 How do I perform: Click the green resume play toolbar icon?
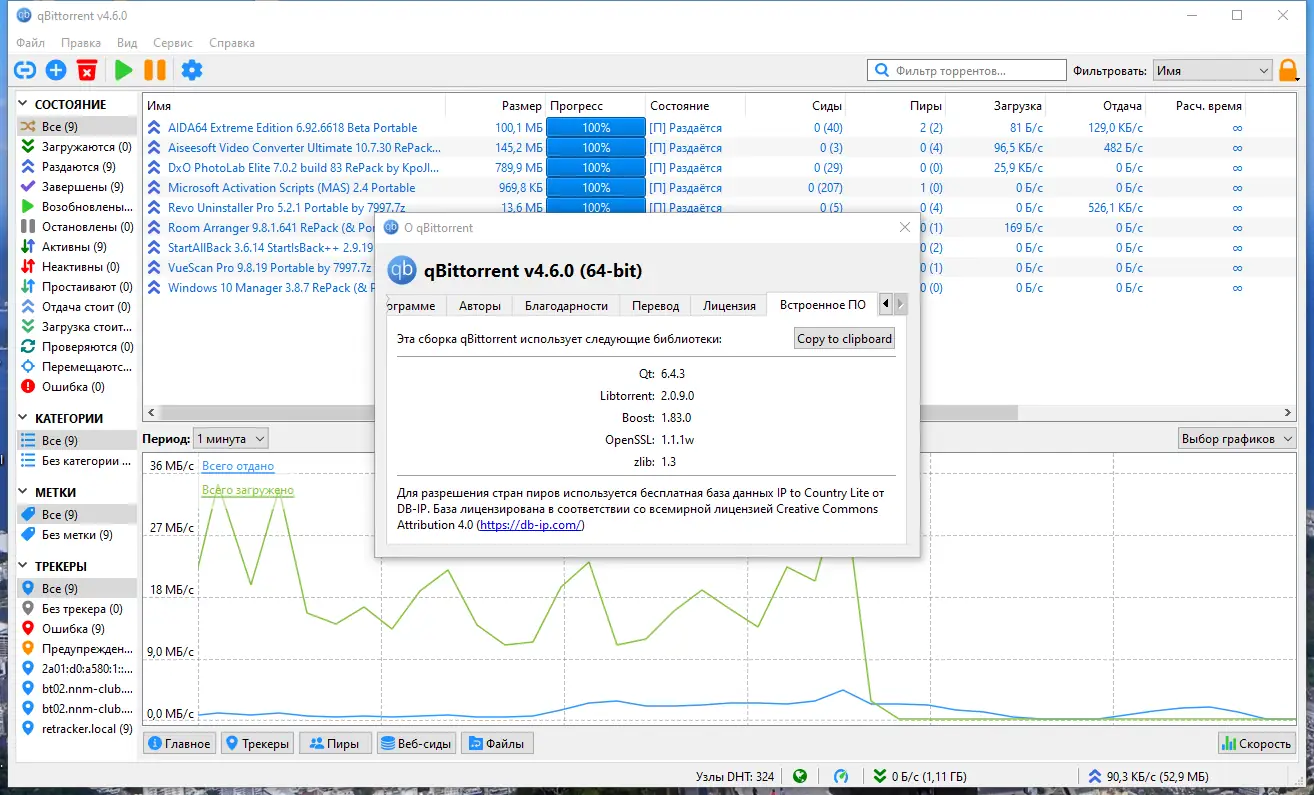[x=123, y=70]
